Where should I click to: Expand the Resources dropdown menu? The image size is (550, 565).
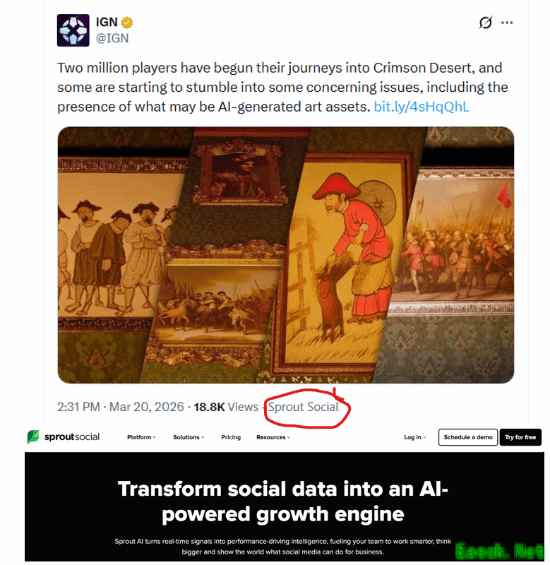pyautogui.click(x=273, y=437)
